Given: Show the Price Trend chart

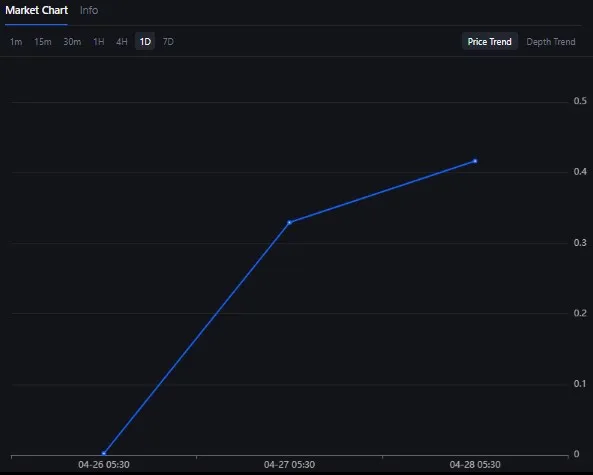Looking at the screenshot, I should (x=489, y=42).
